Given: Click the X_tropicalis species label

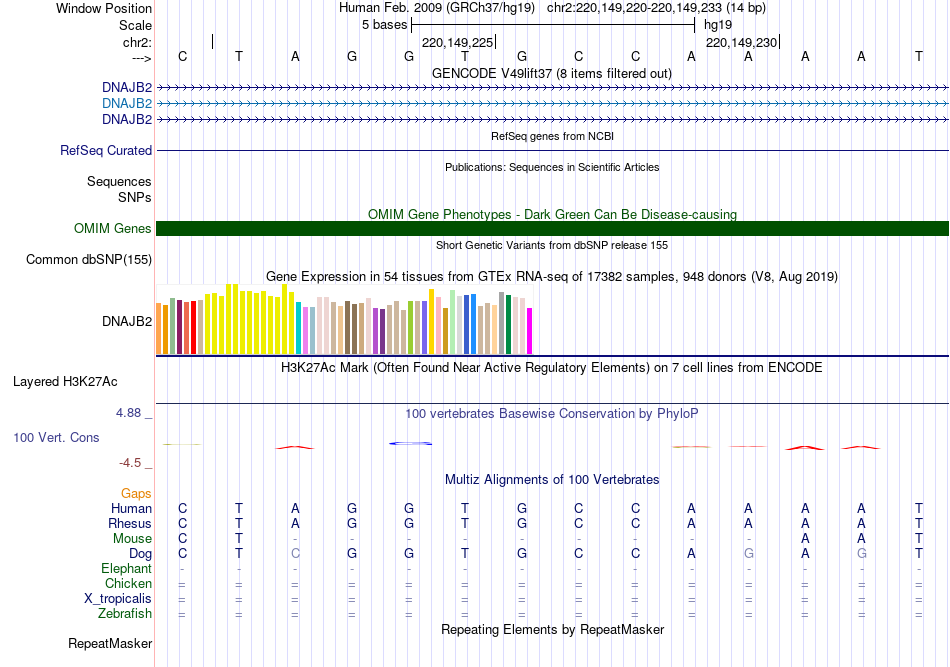Looking at the screenshot, I should (118, 599).
